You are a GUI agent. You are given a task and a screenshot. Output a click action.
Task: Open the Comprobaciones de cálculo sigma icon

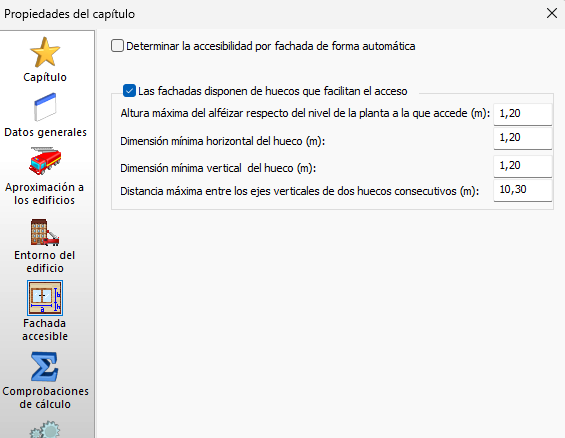tap(45, 367)
